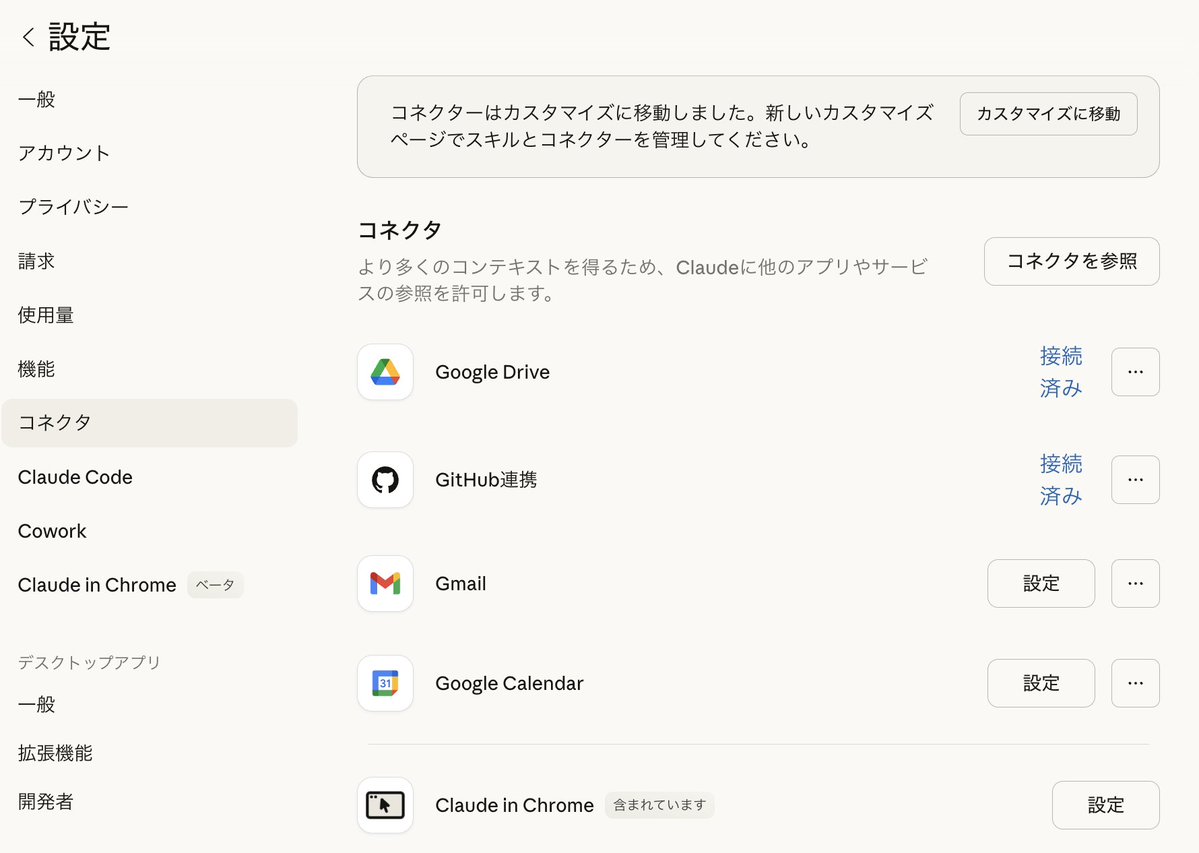Click the Google Drive connector icon
The image size is (1199, 853).
(385, 371)
